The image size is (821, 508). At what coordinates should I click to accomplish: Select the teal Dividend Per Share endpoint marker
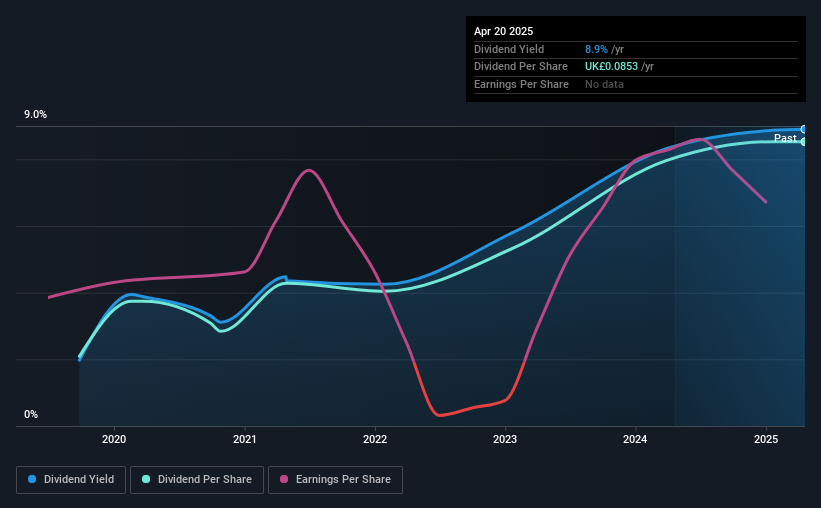click(804, 141)
